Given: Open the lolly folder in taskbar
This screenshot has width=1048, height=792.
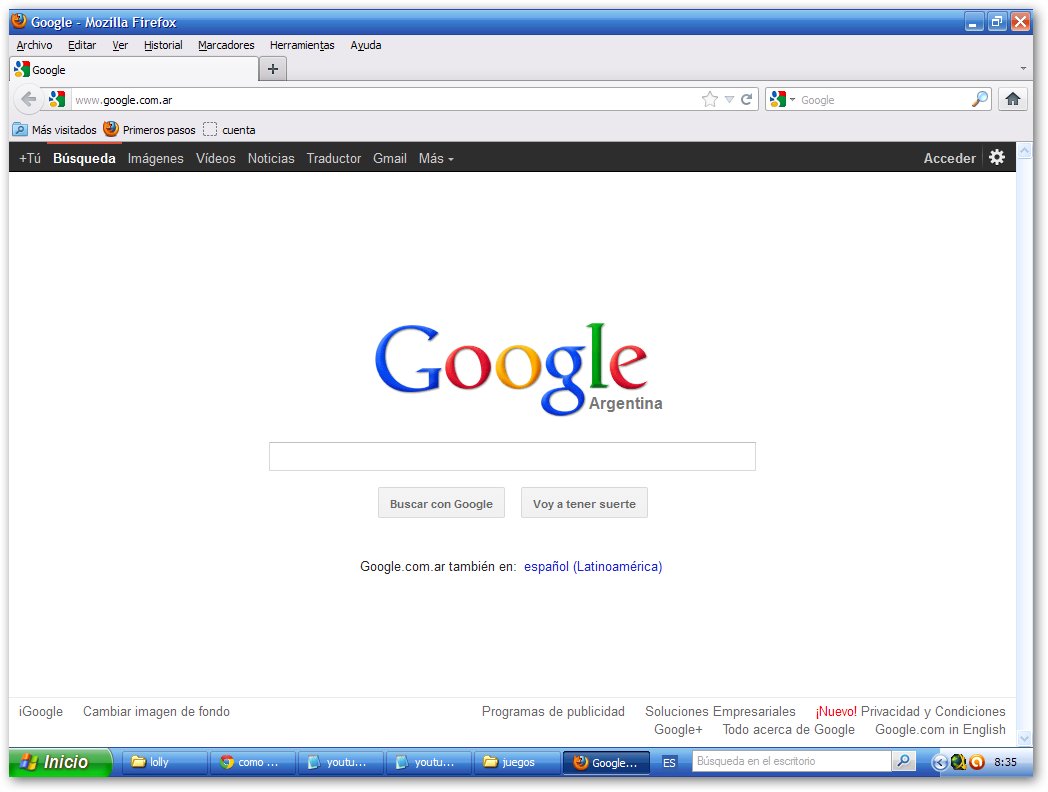Looking at the screenshot, I should [x=164, y=762].
